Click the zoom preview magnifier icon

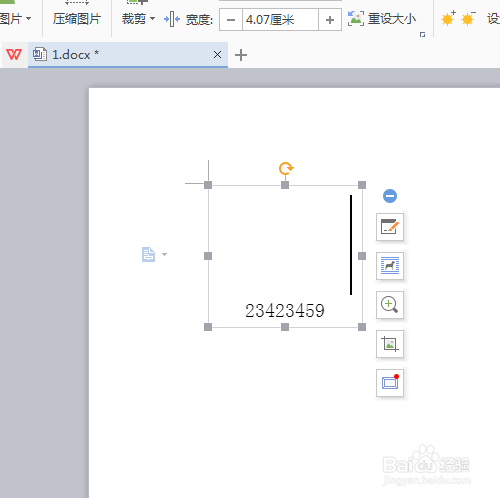(x=390, y=305)
